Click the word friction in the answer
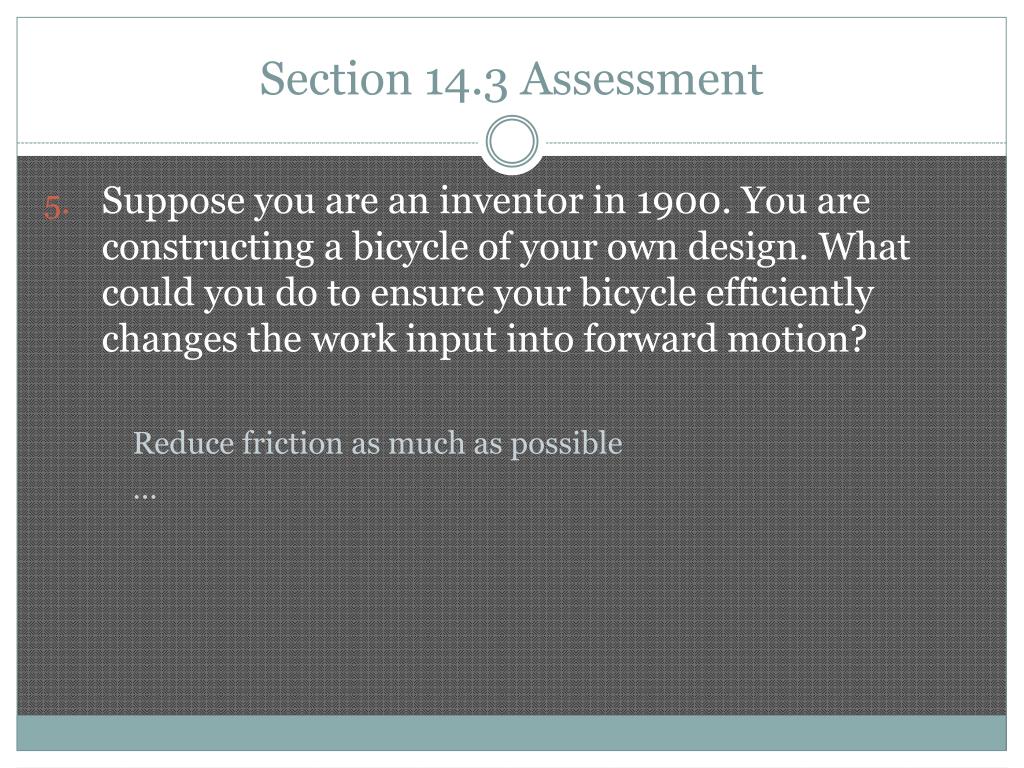 tap(293, 443)
